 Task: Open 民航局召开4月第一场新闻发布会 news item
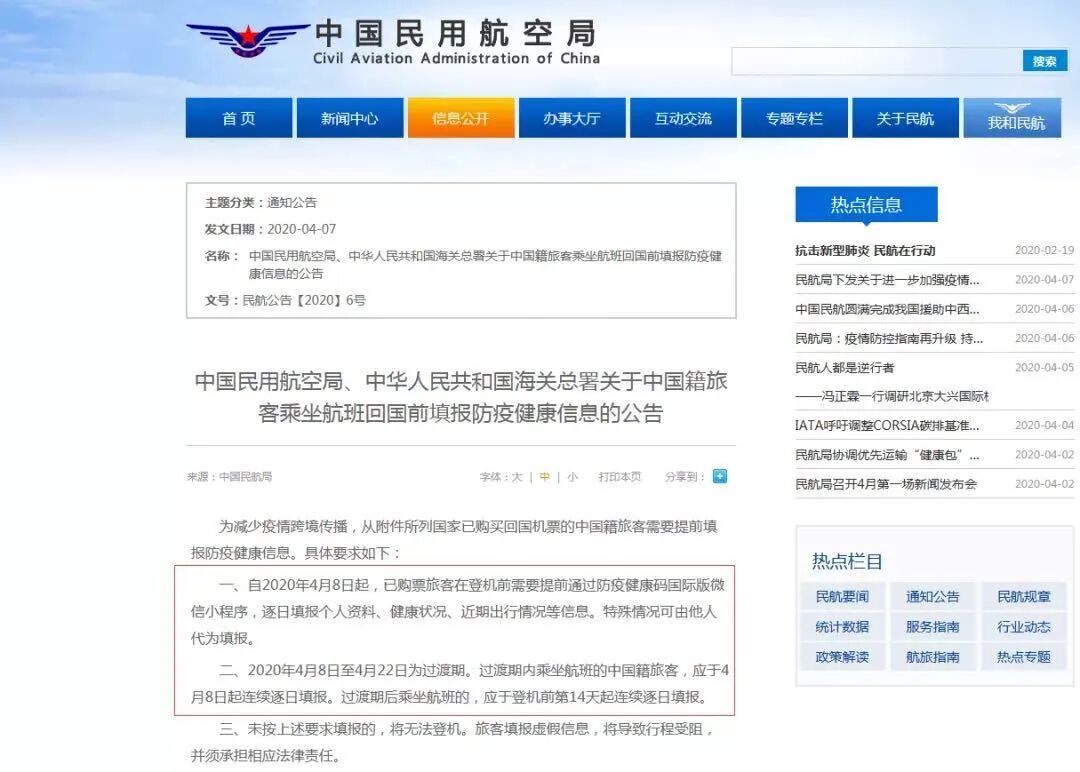click(886, 484)
